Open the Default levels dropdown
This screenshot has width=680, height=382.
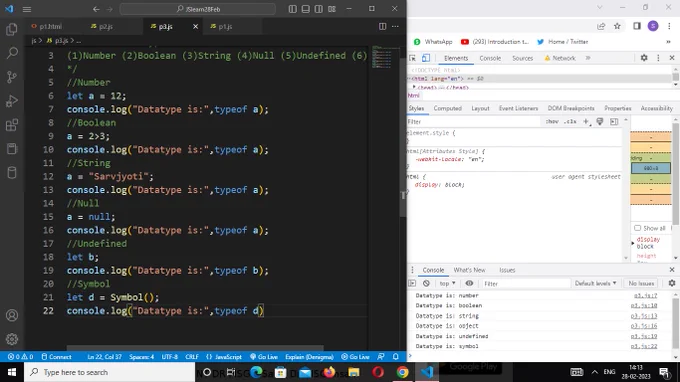coord(595,284)
